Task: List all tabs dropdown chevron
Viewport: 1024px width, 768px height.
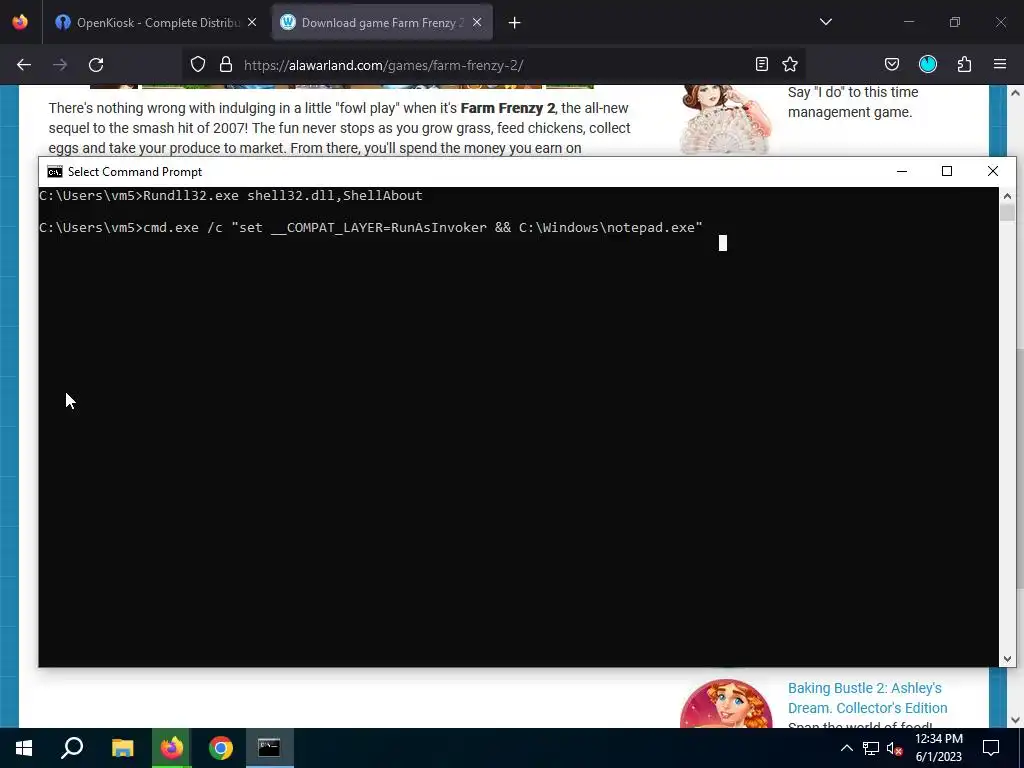Action: pos(826,22)
